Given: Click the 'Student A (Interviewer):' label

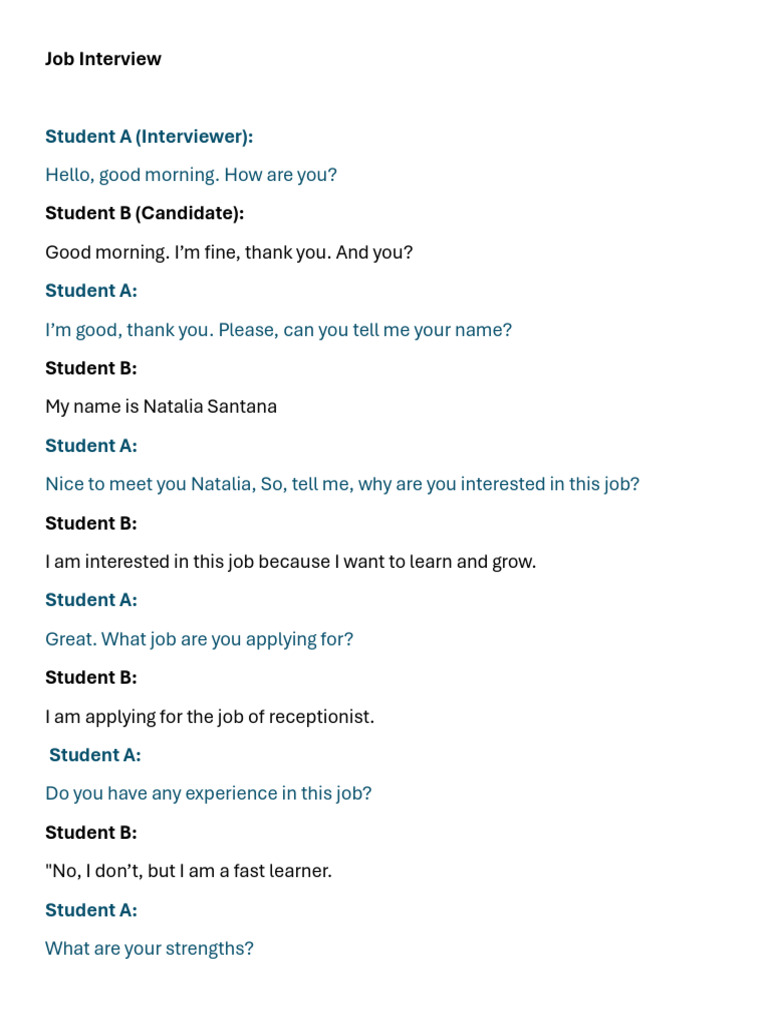Looking at the screenshot, I should pyautogui.click(x=149, y=136).
